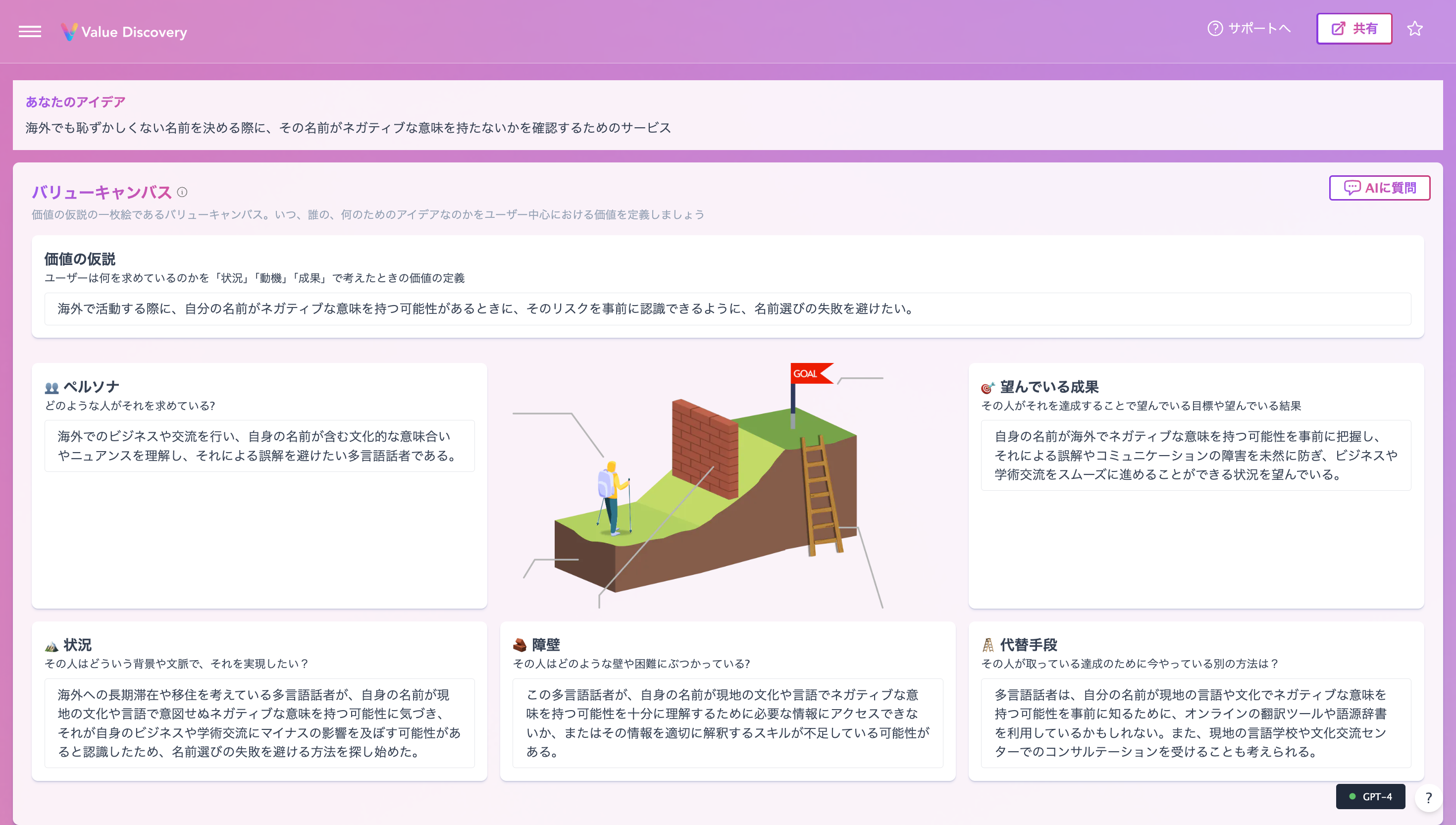Viewport: 1456px width, 825px height.
Task: Click the ペルソナ description text box
Action: (260, 446)
